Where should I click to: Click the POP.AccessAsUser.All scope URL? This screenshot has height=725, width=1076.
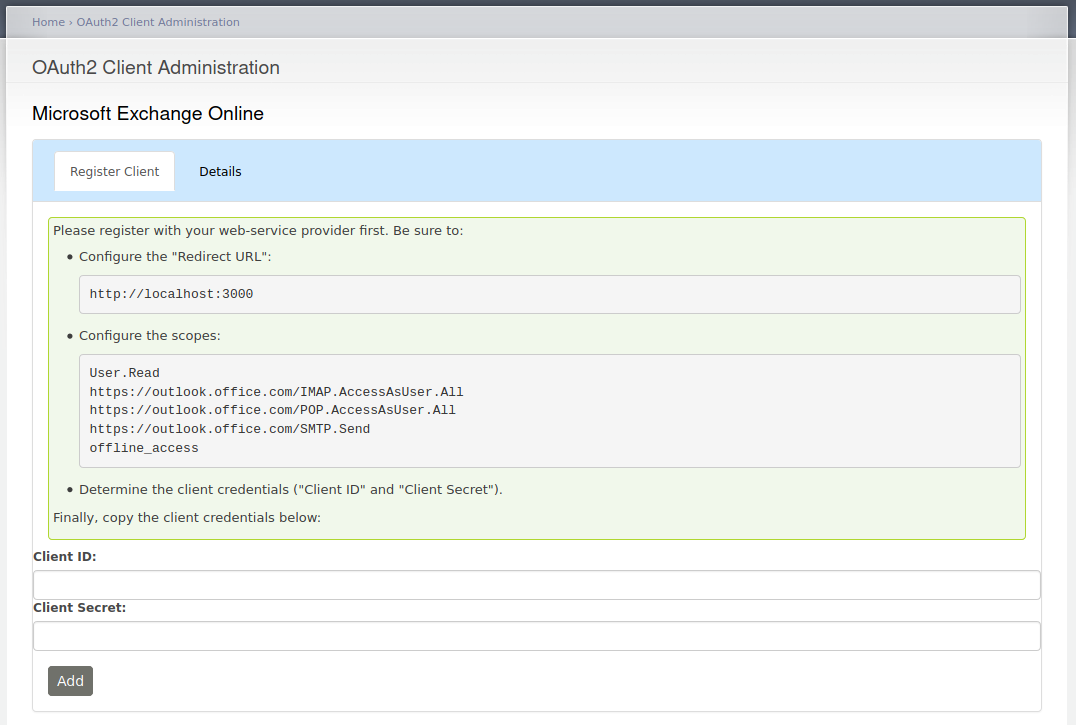[272, 410]
